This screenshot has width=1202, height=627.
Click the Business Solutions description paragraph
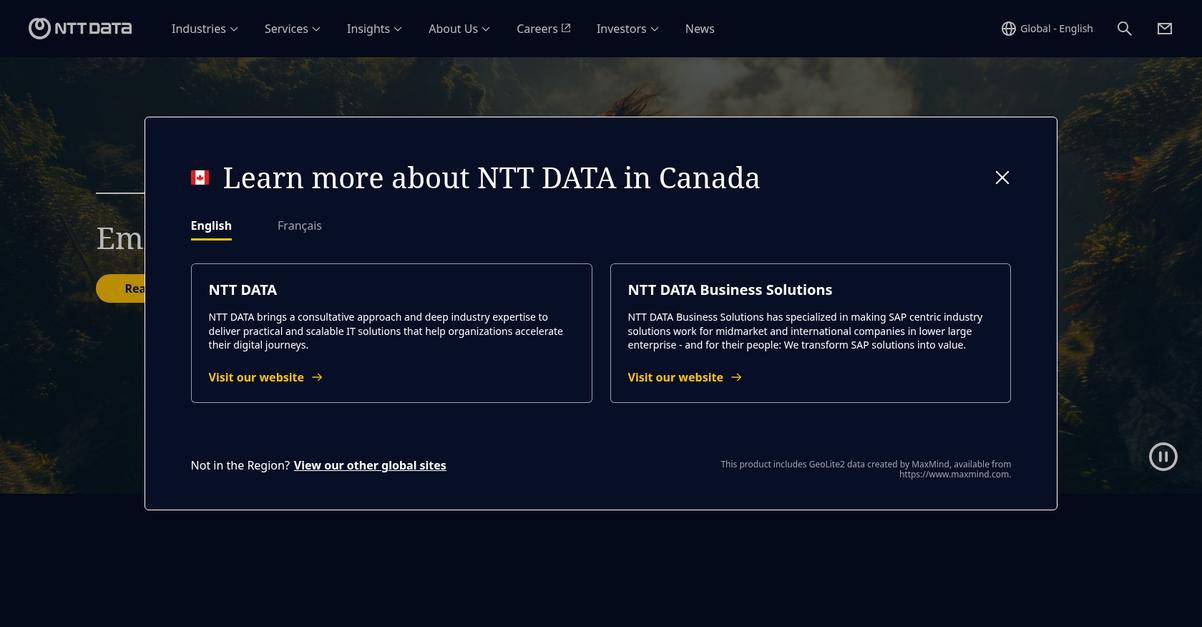805,331
